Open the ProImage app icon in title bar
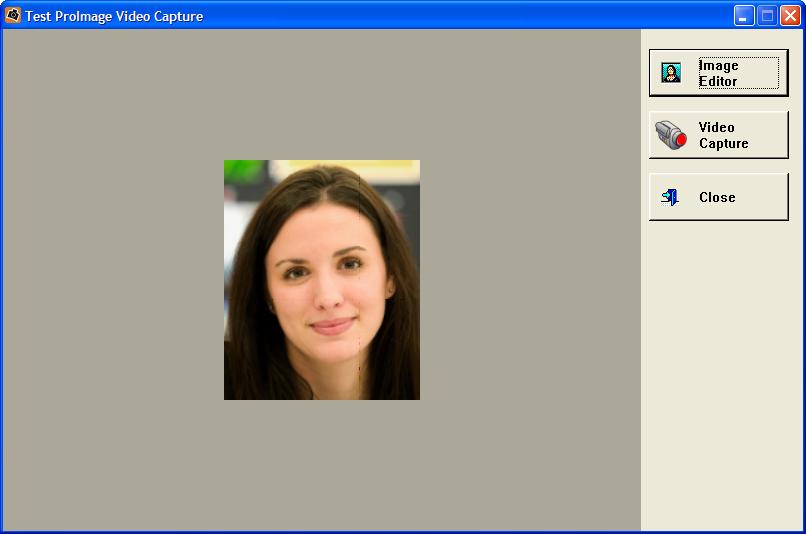The image size is (806, 534). [x=12, y=15]
